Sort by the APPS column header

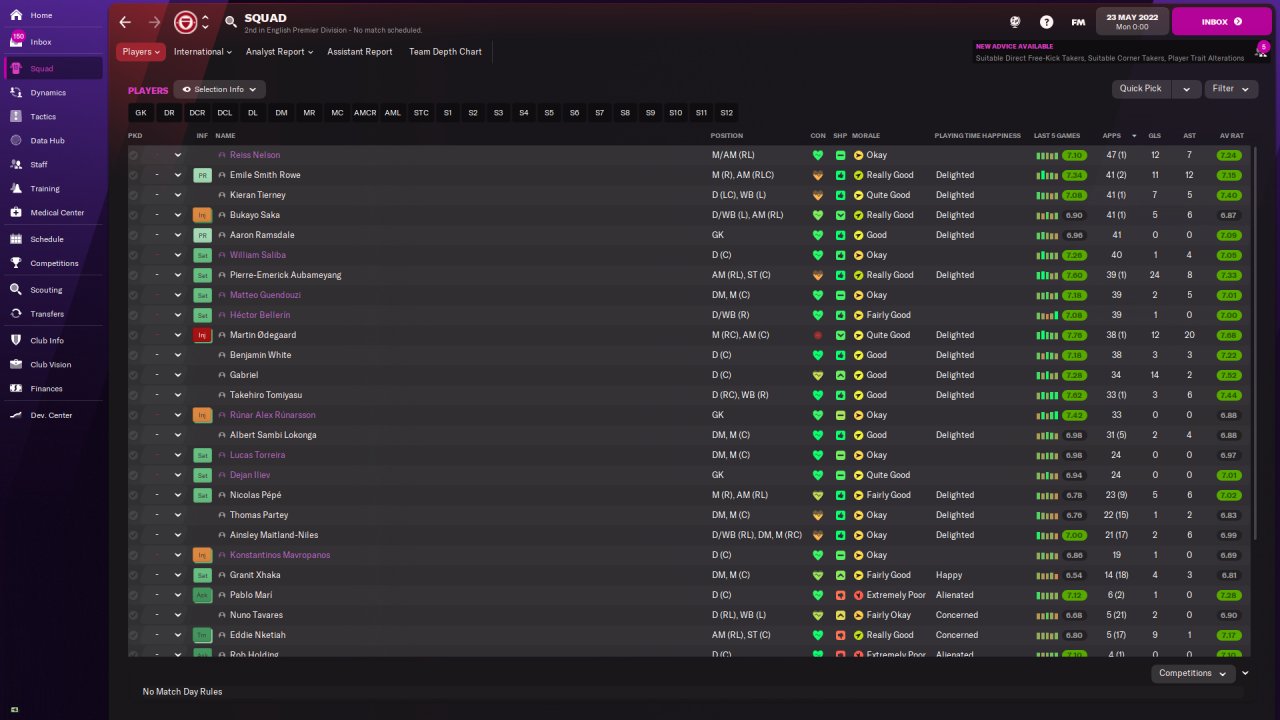[x=1112, y=136]
